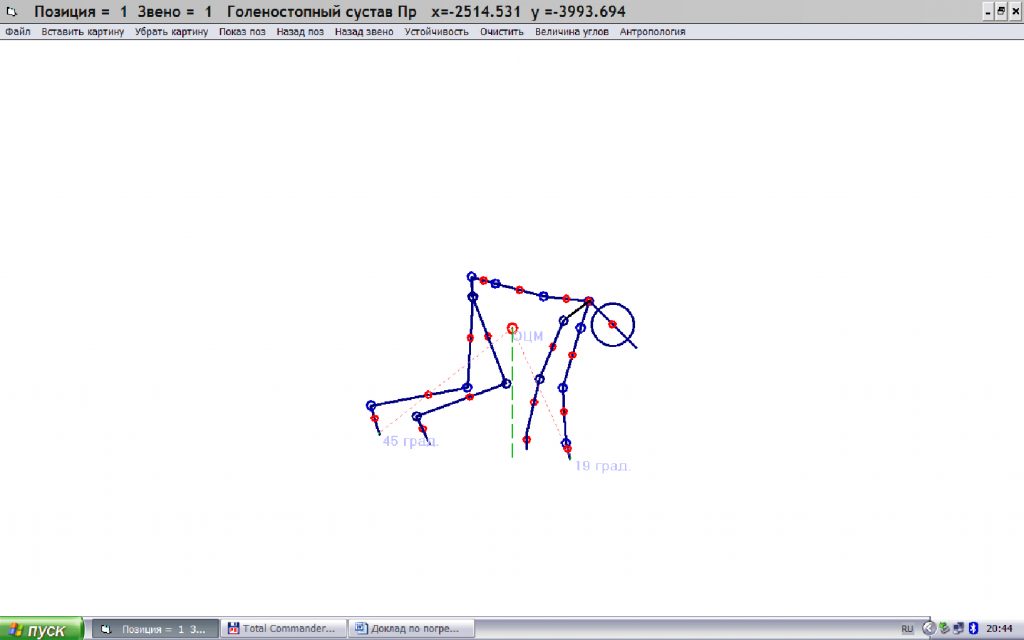The width and height of the screenshot is (1024, 640).
Task: Click the Bluetooth tray icon
Action: 972,629
